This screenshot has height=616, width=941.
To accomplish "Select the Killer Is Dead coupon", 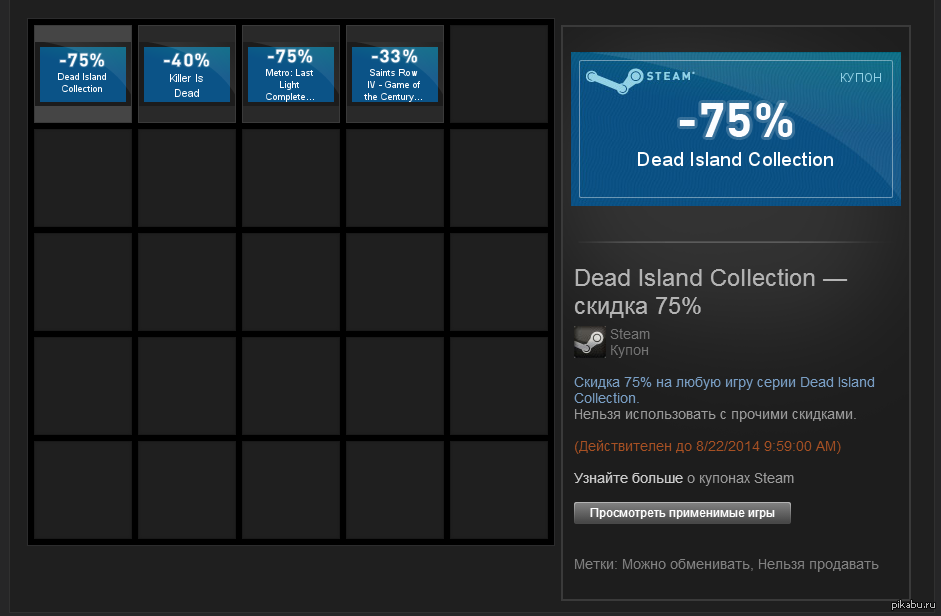I will click(187, 74).
